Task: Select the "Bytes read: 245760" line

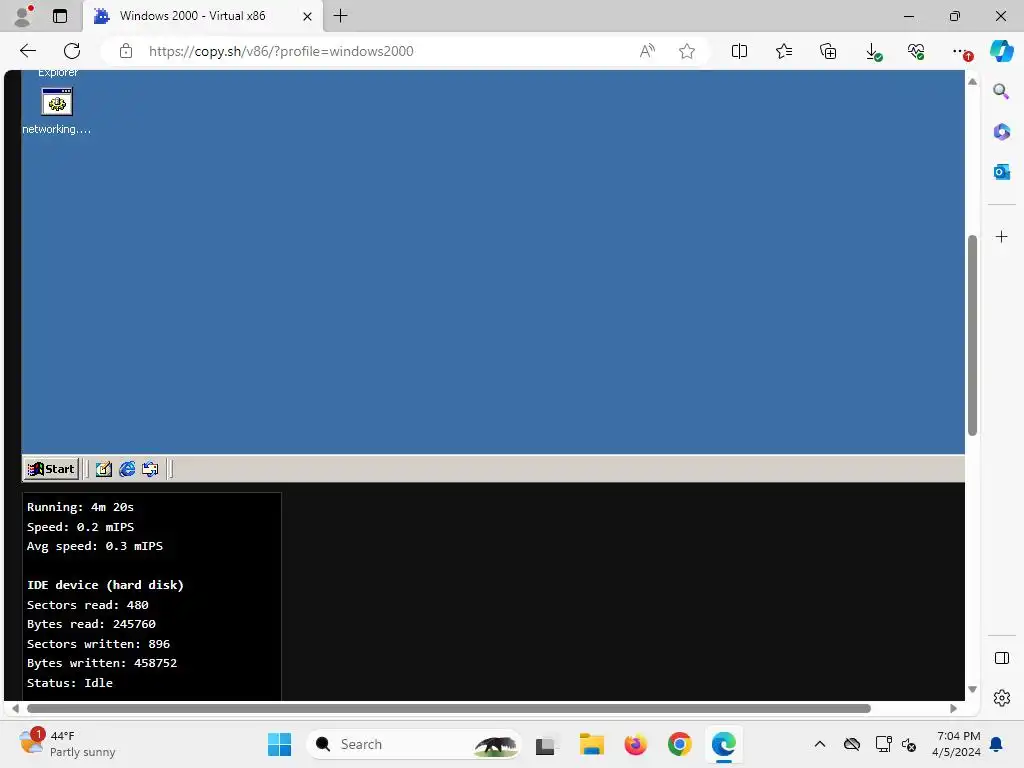Action: click(91, 624)
